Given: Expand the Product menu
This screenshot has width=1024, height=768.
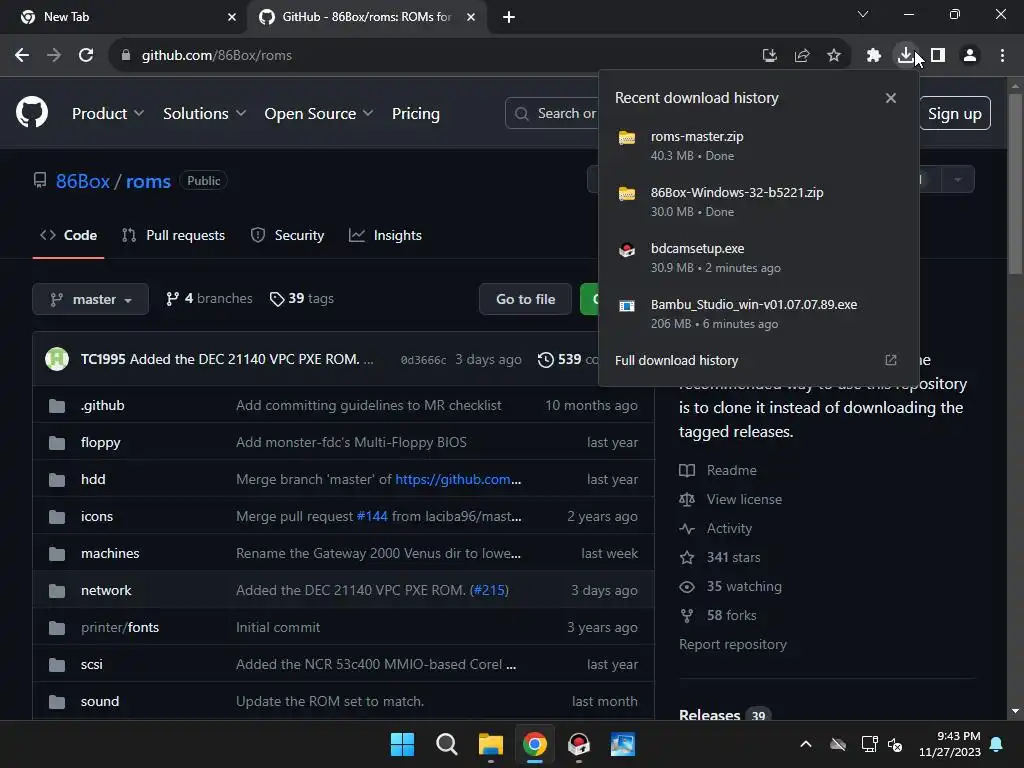Looking at the screenshot, I should [108, 114].
